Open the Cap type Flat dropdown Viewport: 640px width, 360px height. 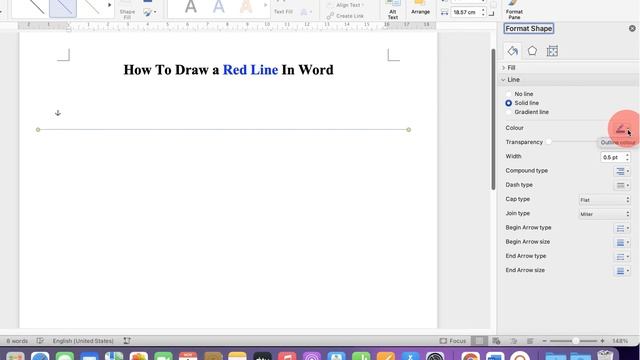click(604, 200)
